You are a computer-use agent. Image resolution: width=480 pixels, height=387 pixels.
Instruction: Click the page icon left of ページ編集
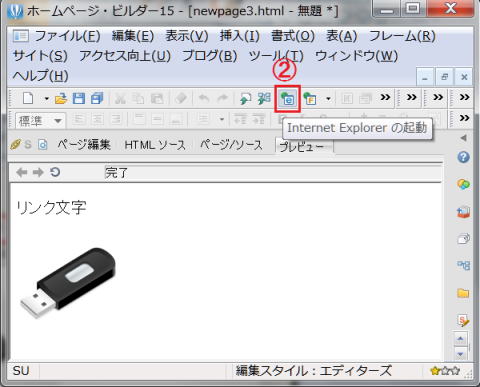pyautogui.click(x=43, y=145)
